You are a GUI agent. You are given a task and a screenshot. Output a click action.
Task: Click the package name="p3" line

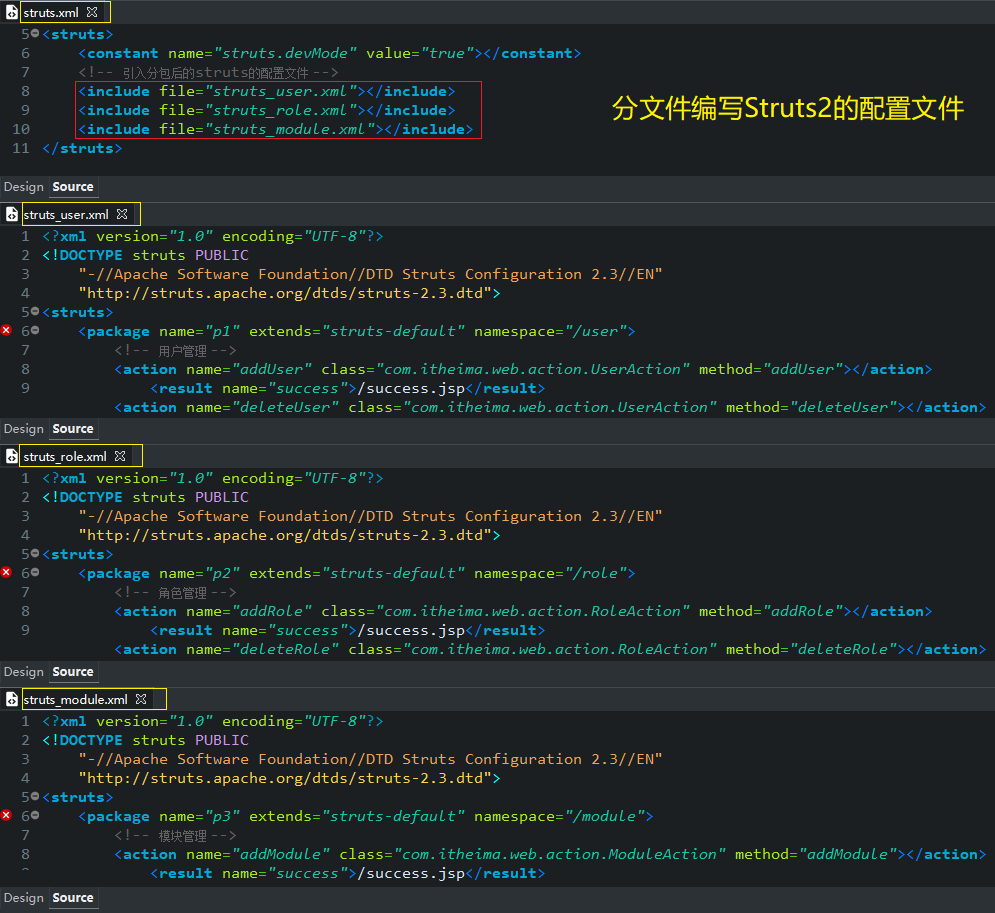tap(366, 817)
